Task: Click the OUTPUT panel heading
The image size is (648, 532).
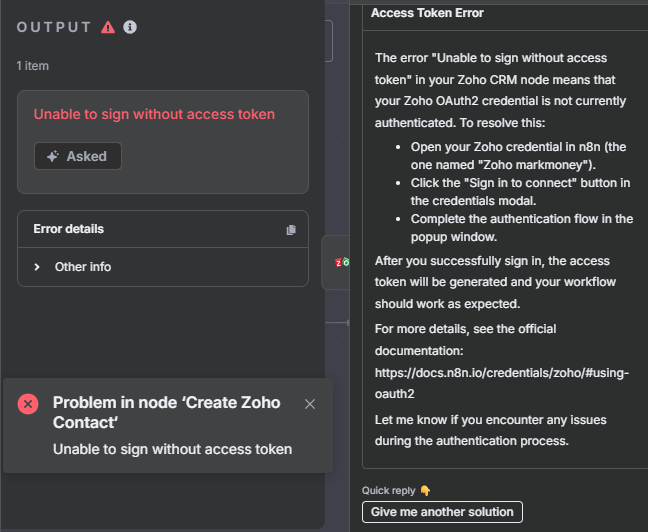Action: pos(54,27)
